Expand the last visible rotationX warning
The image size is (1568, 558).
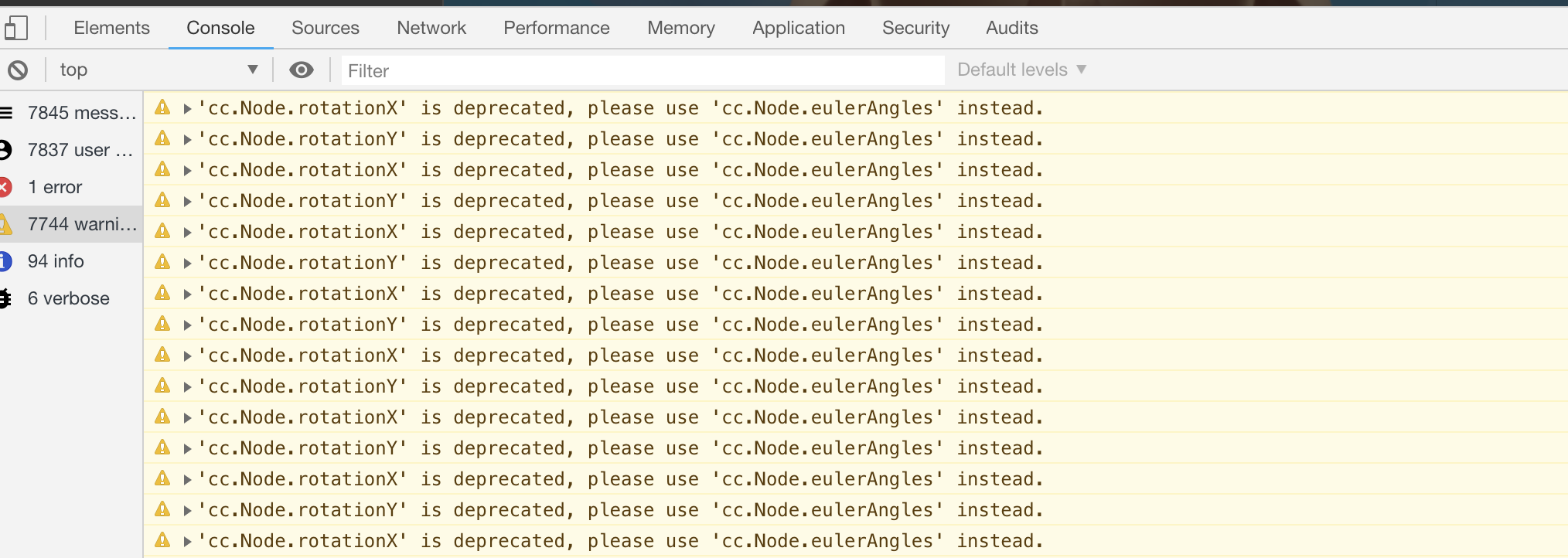coord(187,542)
